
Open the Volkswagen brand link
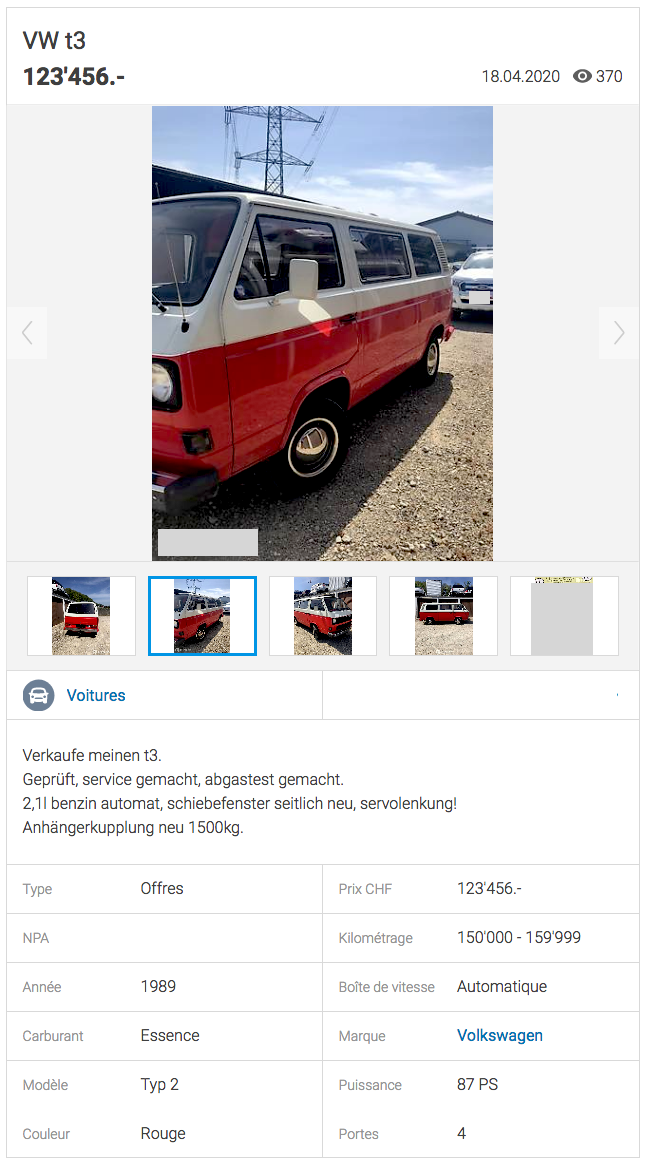tap(500, 1035)
